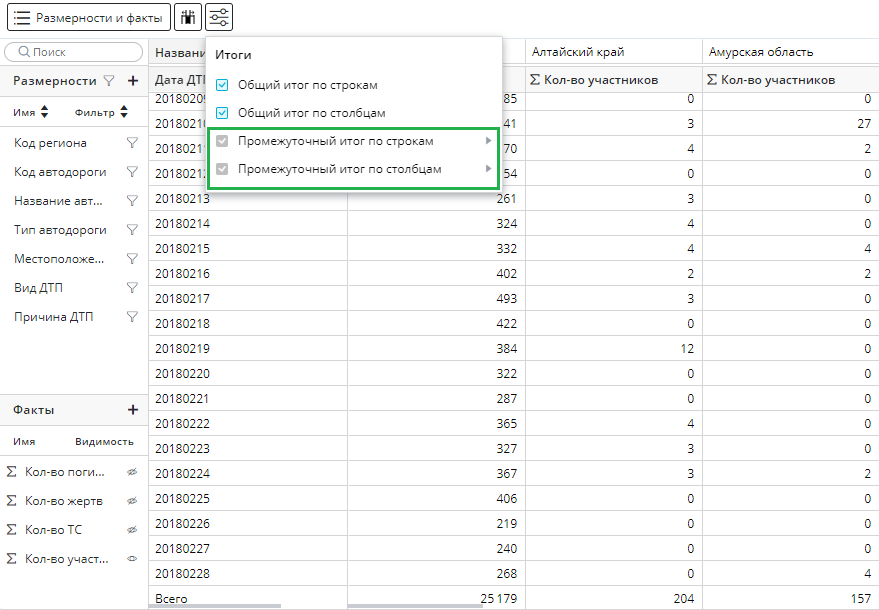Add a new dimension with the Размерности plus icon
This screenshot has height=610, width=879.
133,81
